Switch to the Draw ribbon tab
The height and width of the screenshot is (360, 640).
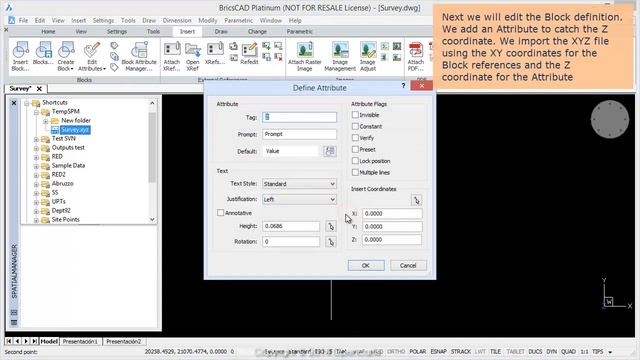click(221, 31)
